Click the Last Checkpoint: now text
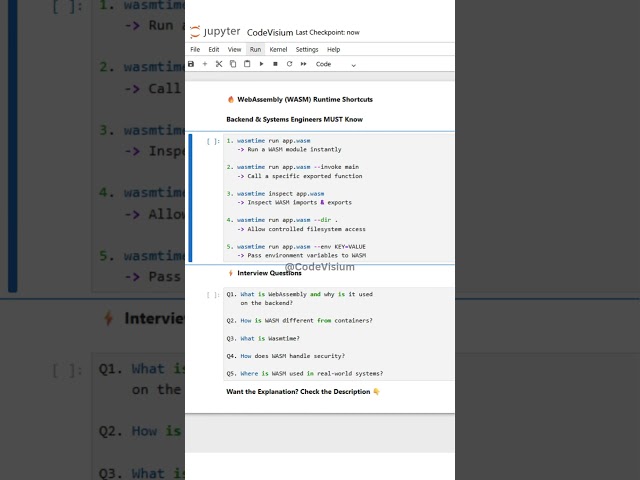The width and height of the screenshot is (640, 480). coord(327,33)
